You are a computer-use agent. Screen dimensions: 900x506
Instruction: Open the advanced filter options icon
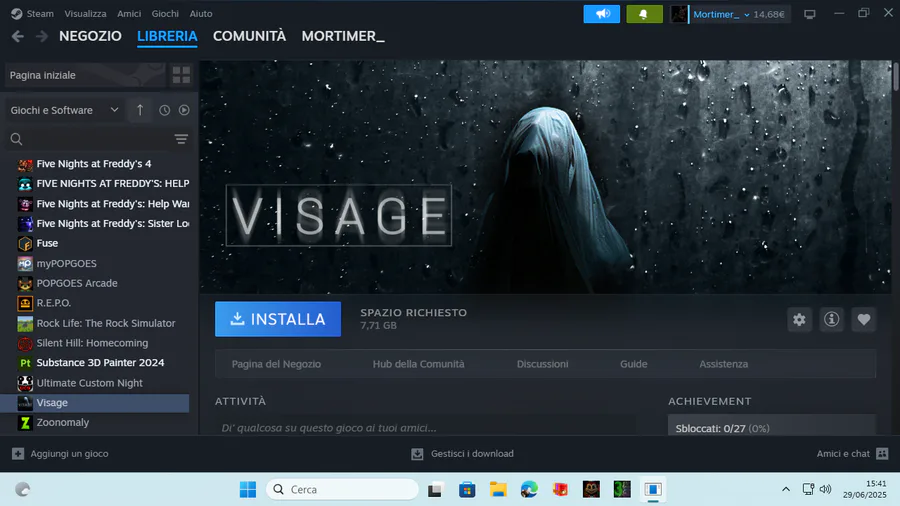pos(181,139)
